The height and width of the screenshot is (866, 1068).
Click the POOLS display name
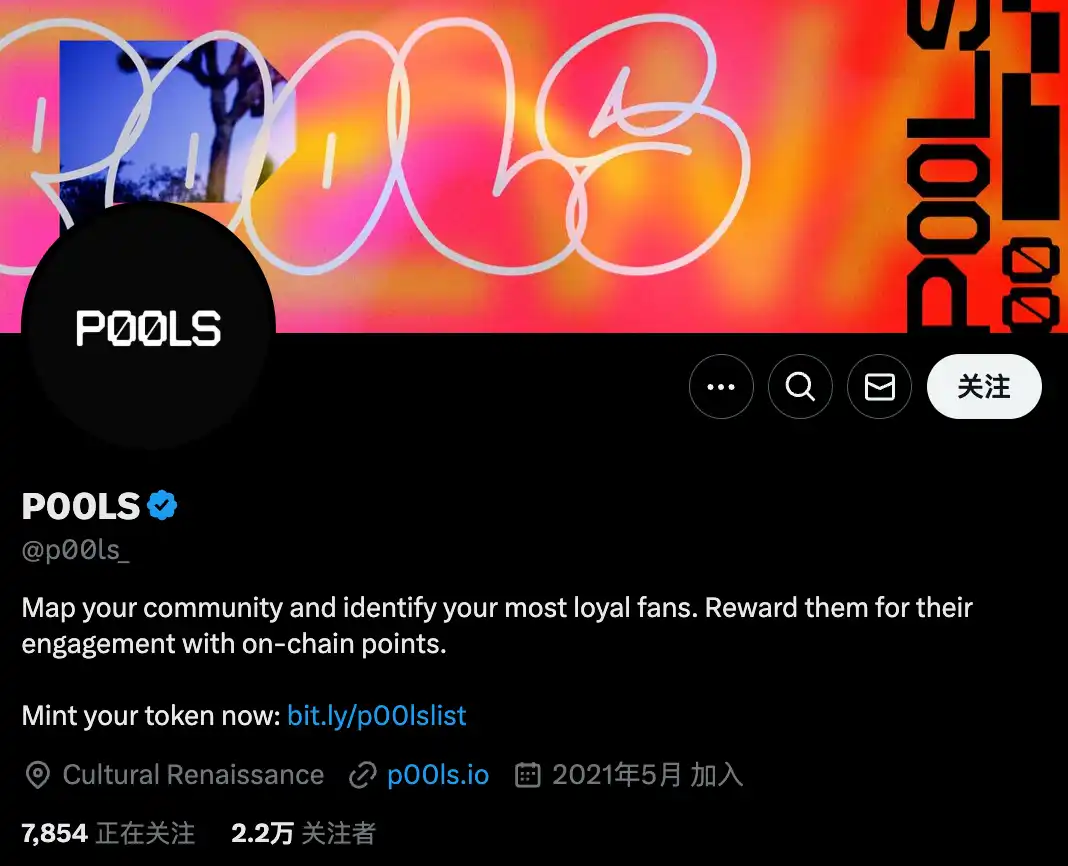(80, 506)
